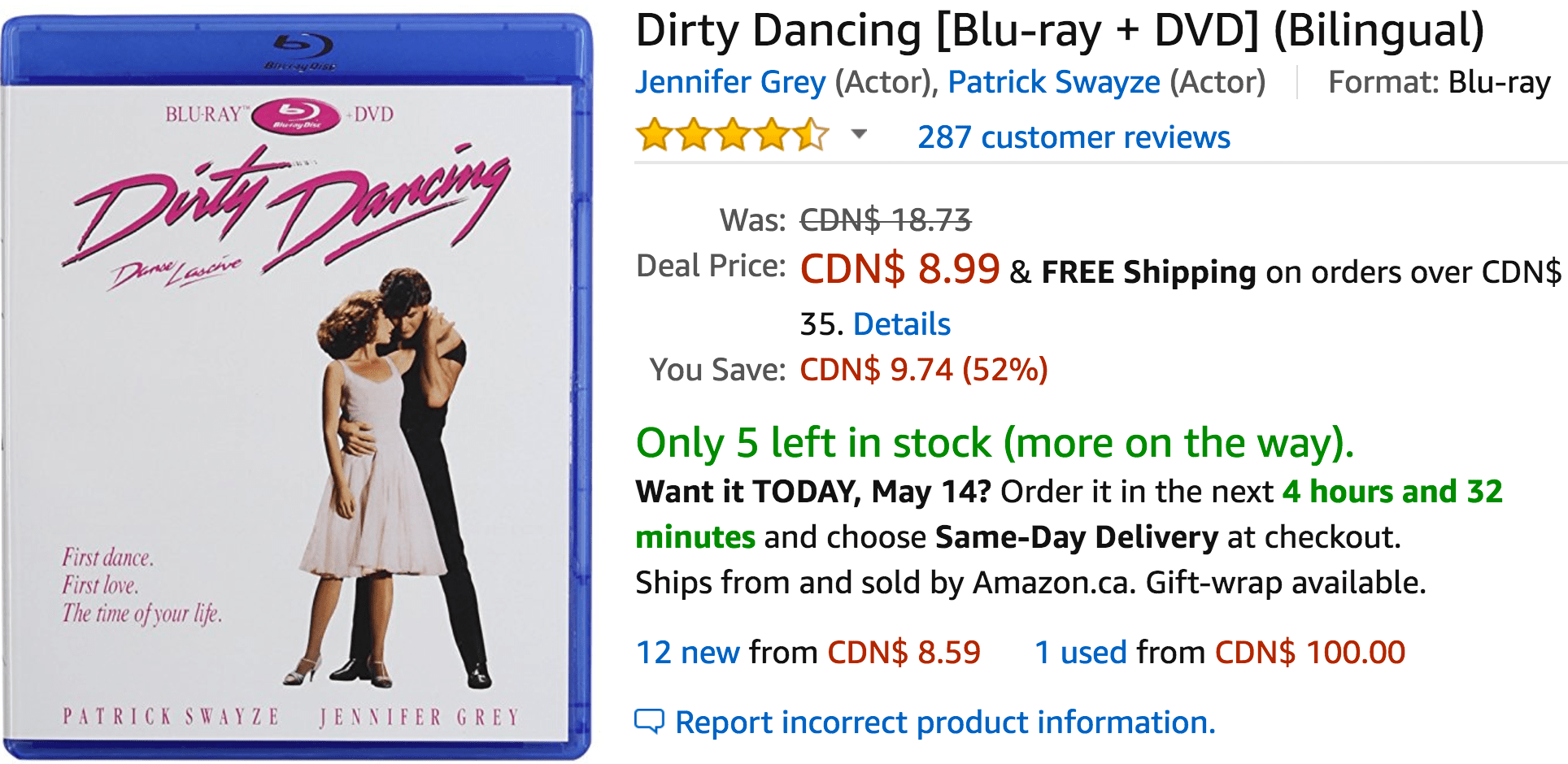Open the free shipping Details link
Screen dimensions: 1568x764
(901, 324)
